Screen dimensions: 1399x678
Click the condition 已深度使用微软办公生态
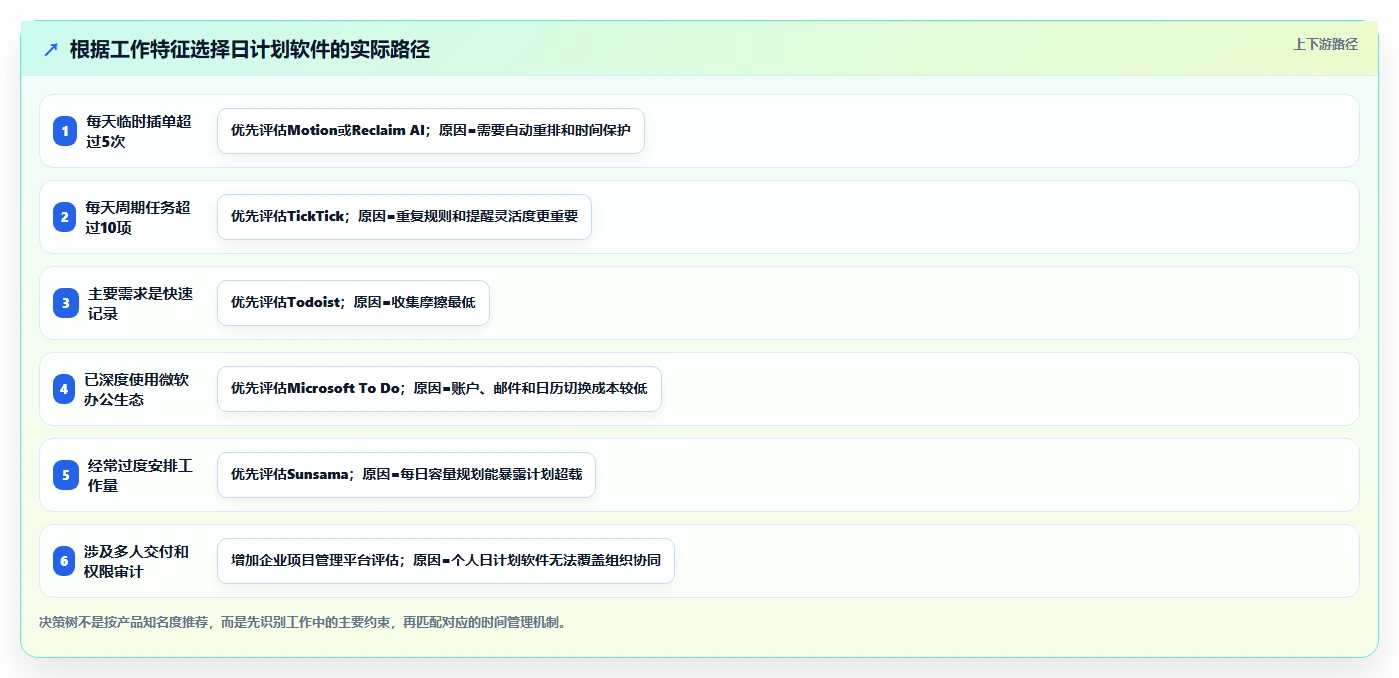point(139,389)
